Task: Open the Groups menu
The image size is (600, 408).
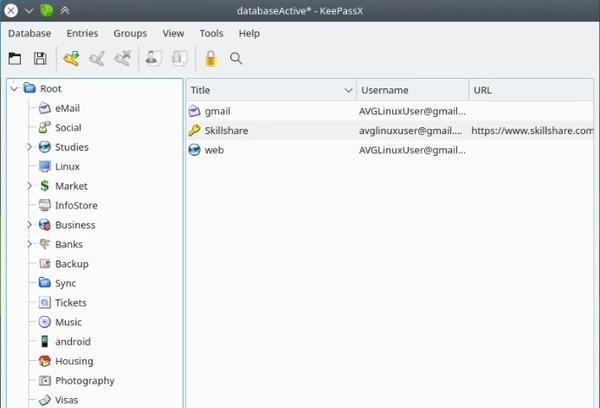Action: click(x=130, y=33)
